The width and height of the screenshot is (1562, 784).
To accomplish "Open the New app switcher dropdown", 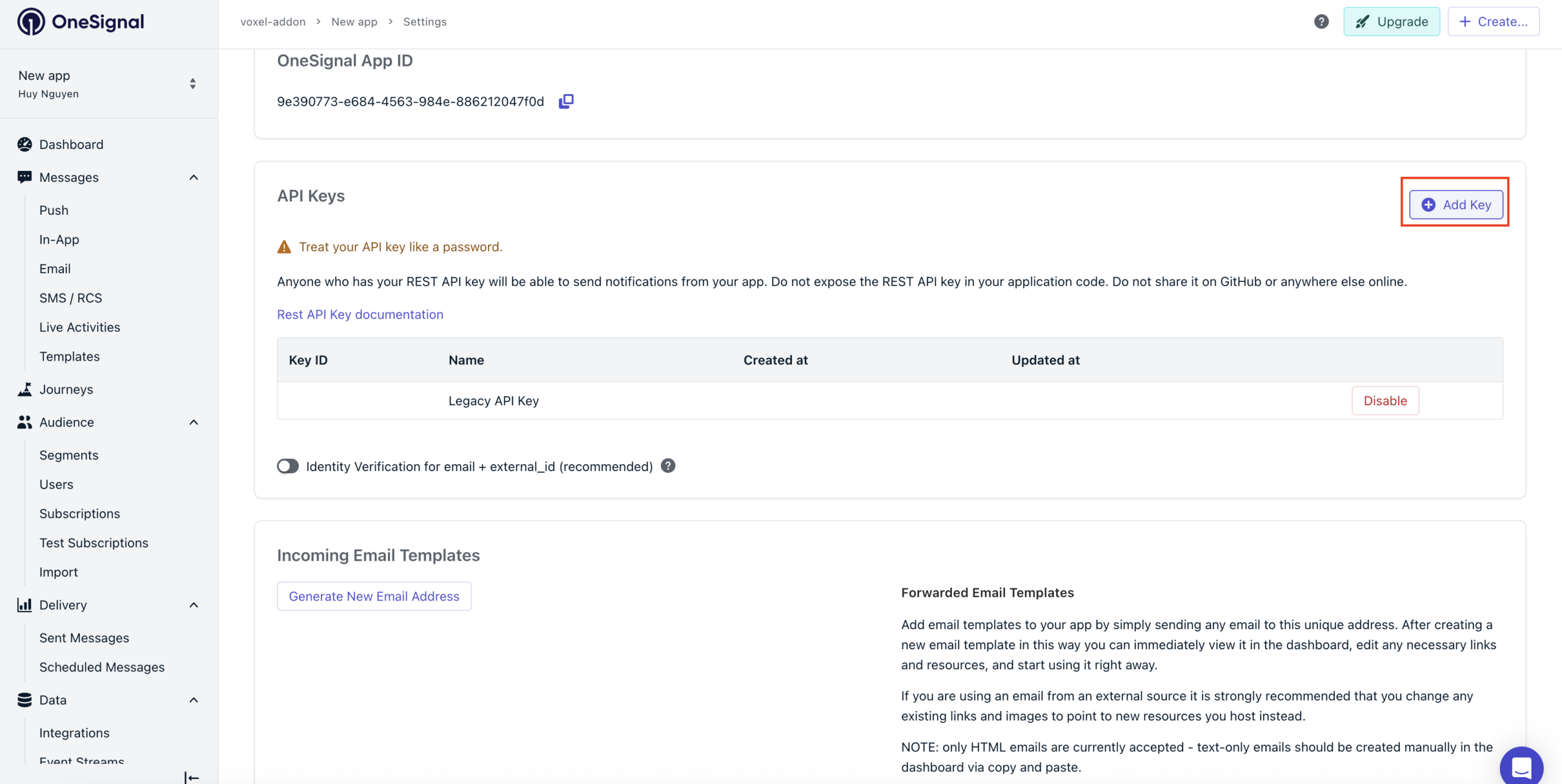I will click(x=192, y=84).
